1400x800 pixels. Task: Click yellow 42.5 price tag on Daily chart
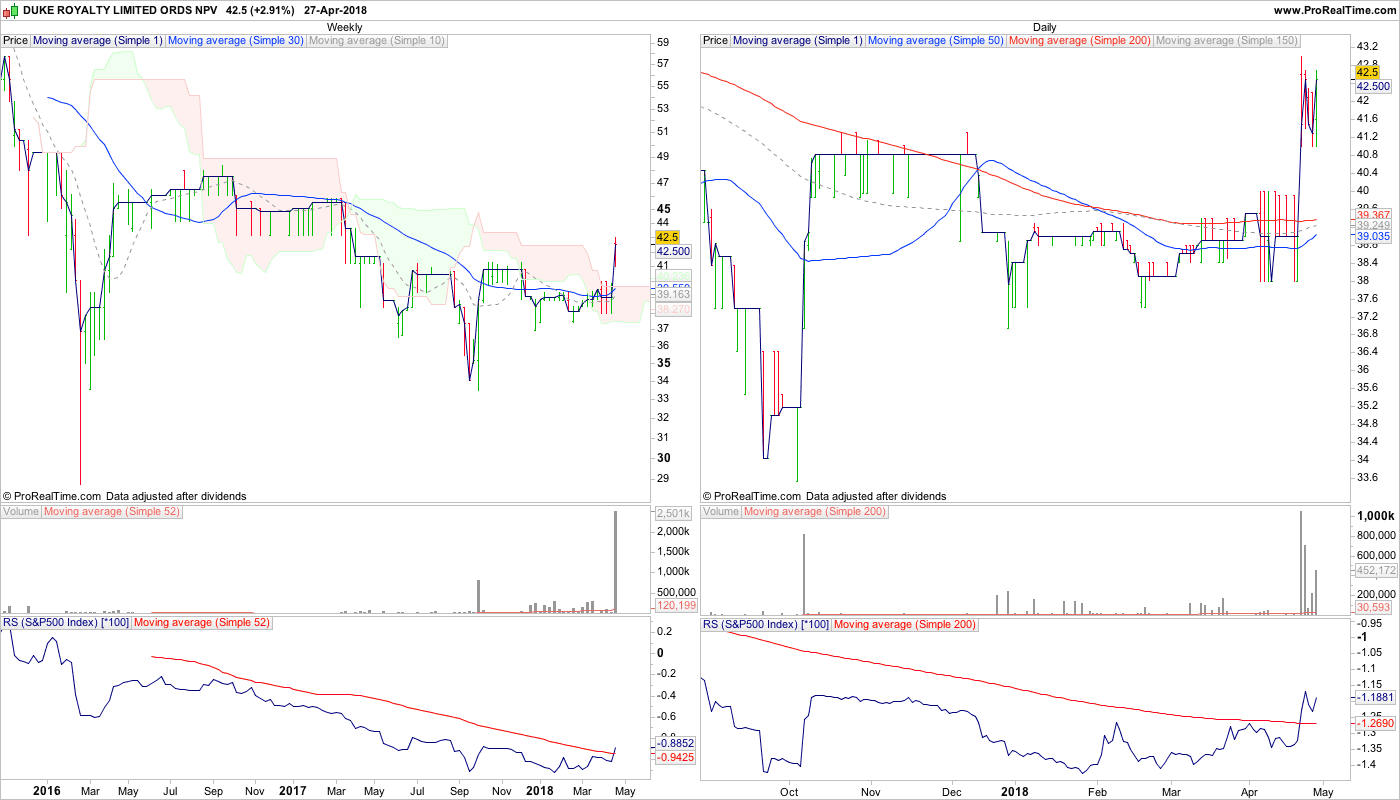pyautogui.click(x=1367, y=72)
